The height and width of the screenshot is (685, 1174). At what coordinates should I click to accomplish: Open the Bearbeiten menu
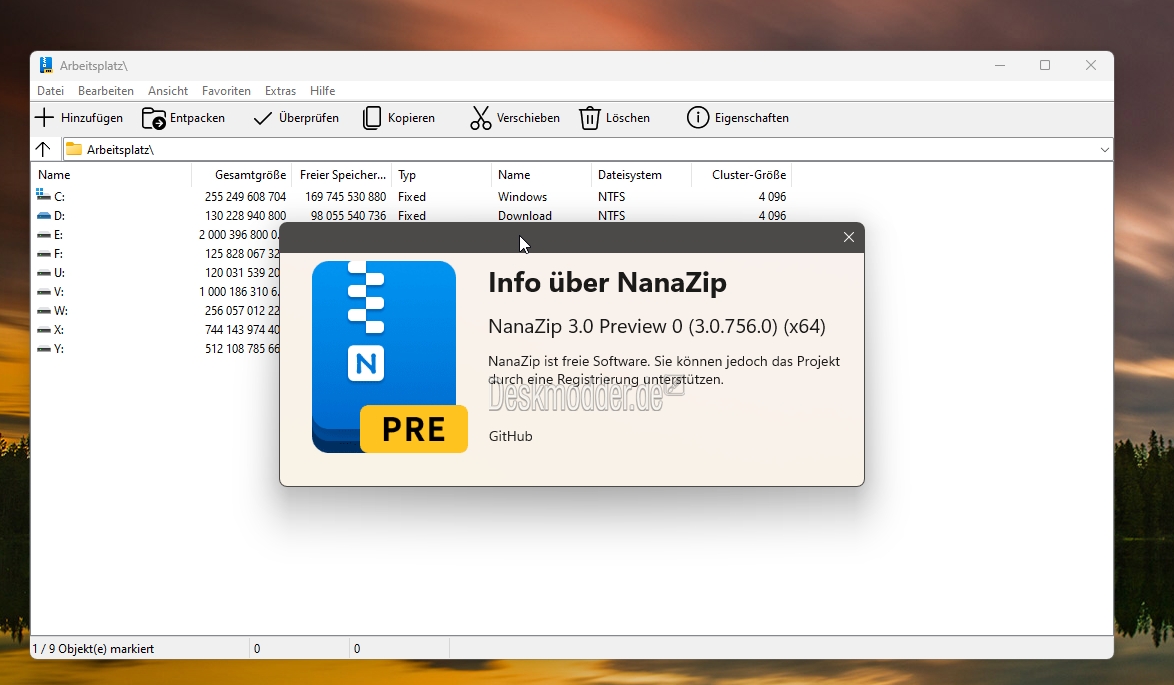(106, 91)
